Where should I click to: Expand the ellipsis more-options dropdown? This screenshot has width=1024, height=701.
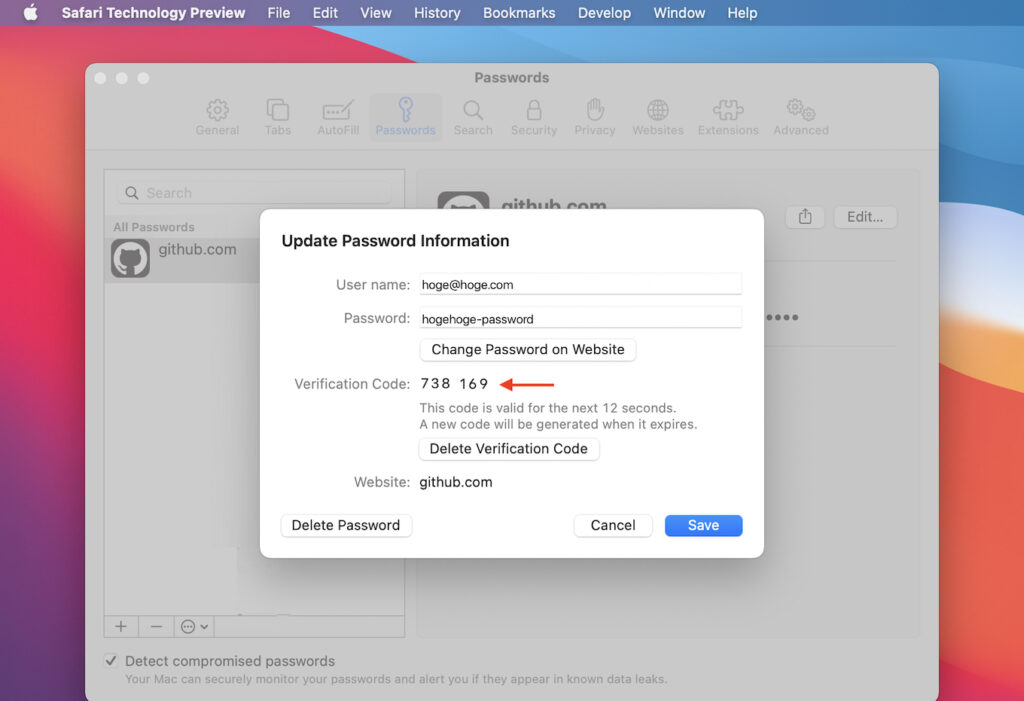194,626
